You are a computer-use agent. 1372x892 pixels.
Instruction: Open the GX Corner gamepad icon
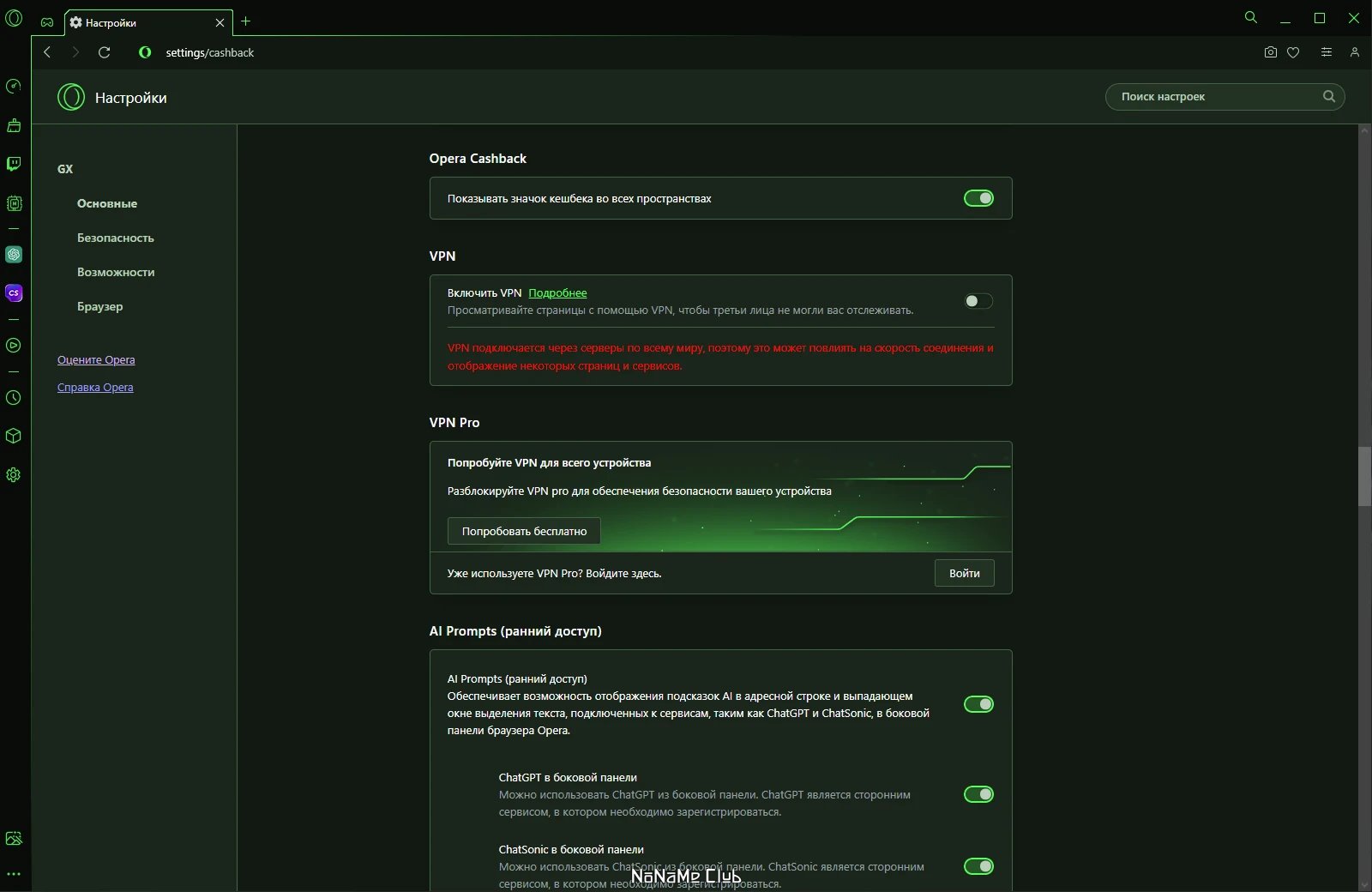[47, 22]
